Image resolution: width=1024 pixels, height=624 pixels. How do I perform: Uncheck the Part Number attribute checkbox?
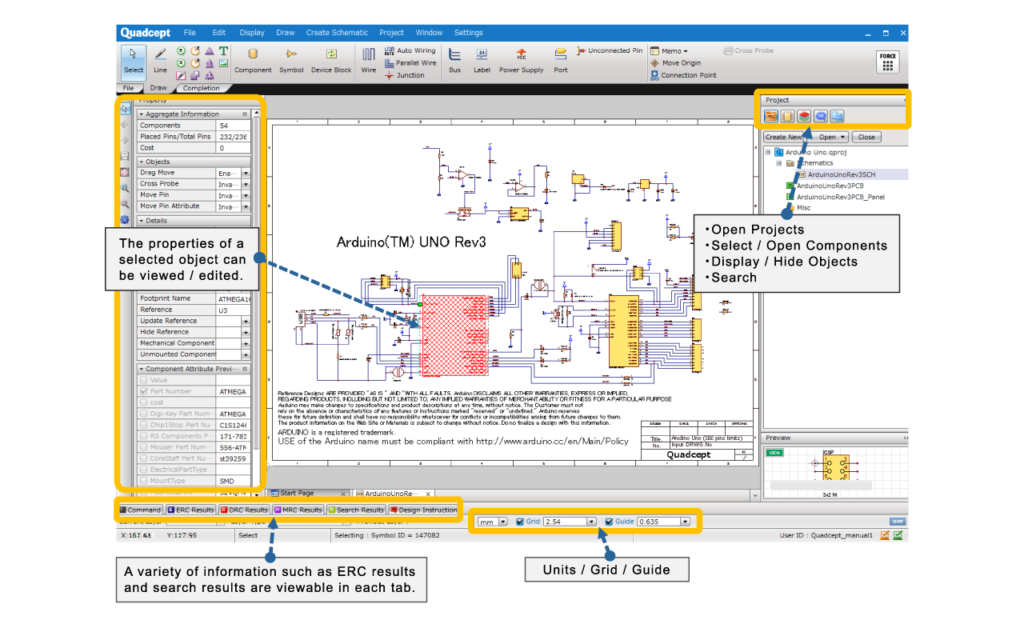click(x=144, y=392)
